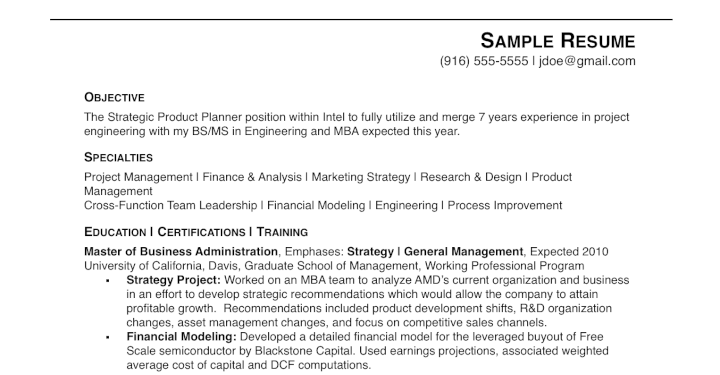Click Cross-Function Team Leadership text
This screenshot has width=720, height=375.
[x=170, y=205]
